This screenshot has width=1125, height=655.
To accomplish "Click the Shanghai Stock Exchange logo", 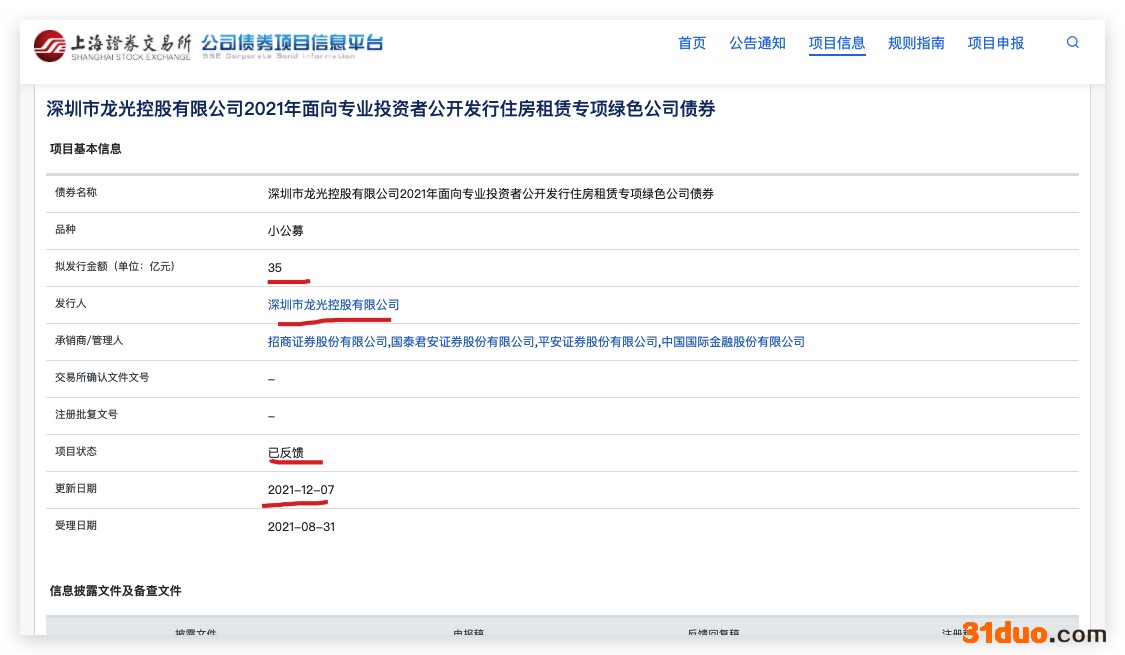I will (x=112, y=45).
